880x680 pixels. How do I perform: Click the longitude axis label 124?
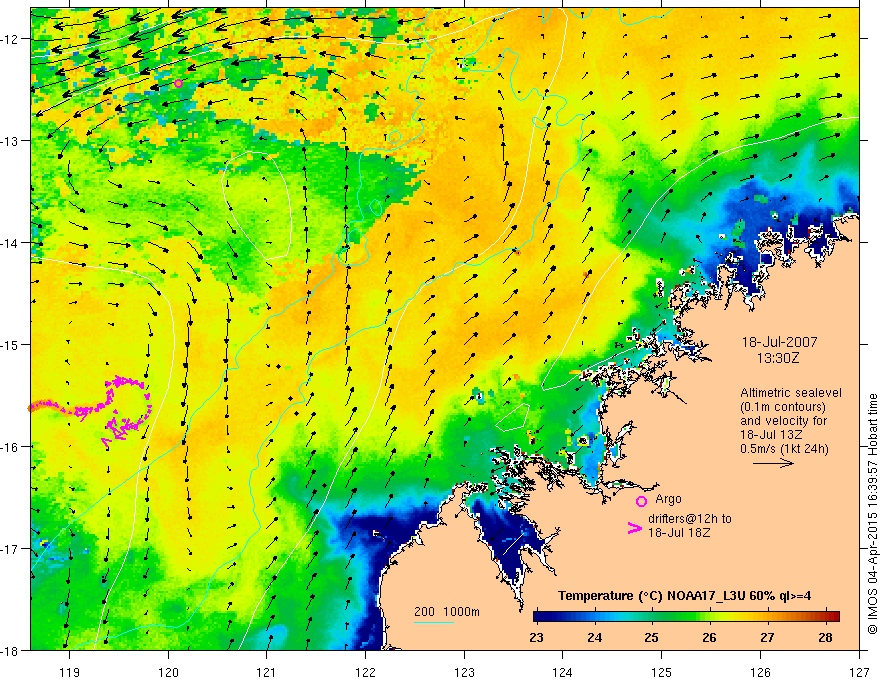[x=563, y=672]
